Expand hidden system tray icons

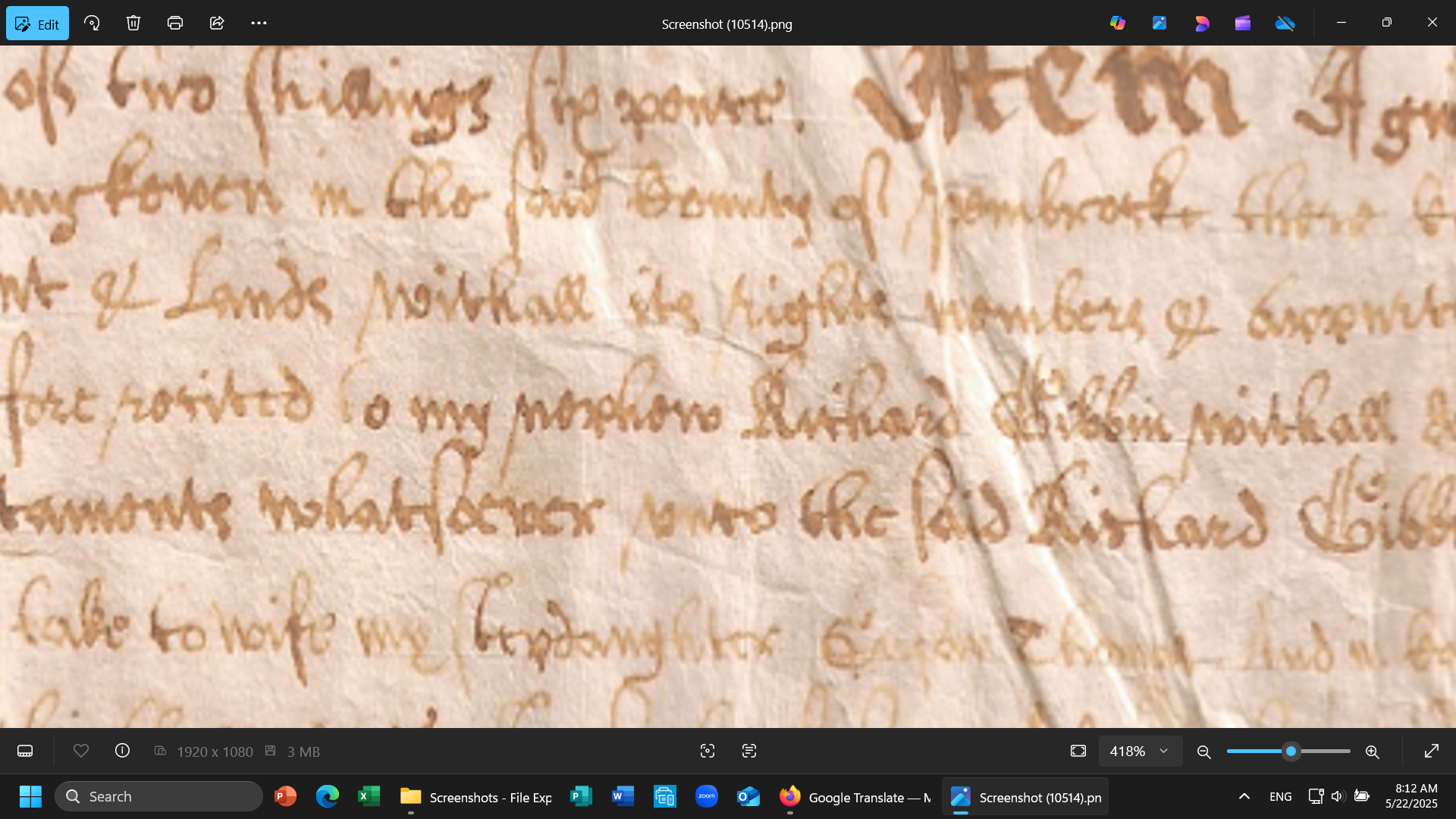(1244, 796)
